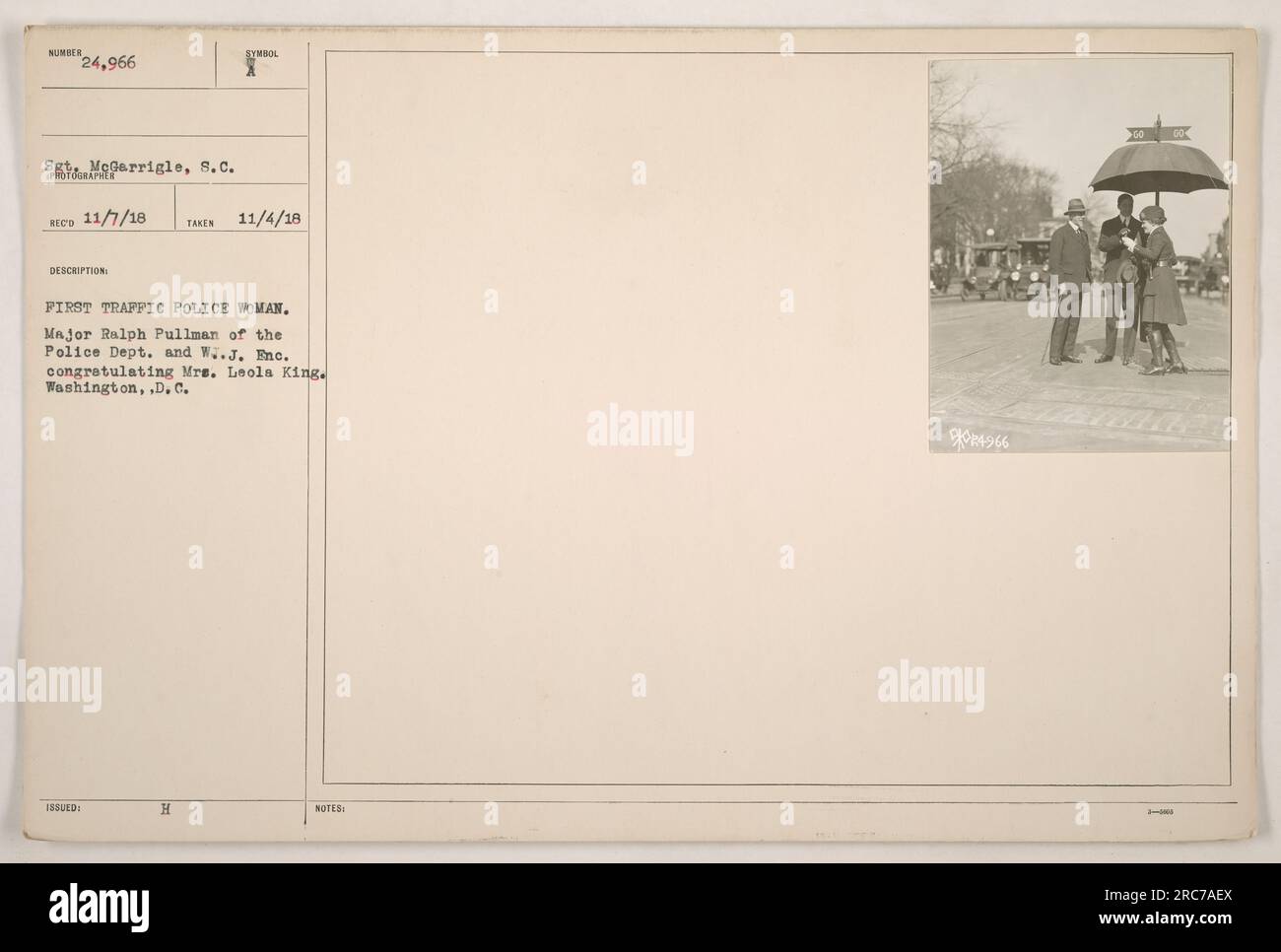Click the "TAKEN" field label
1281x952 pixels.
200,226
